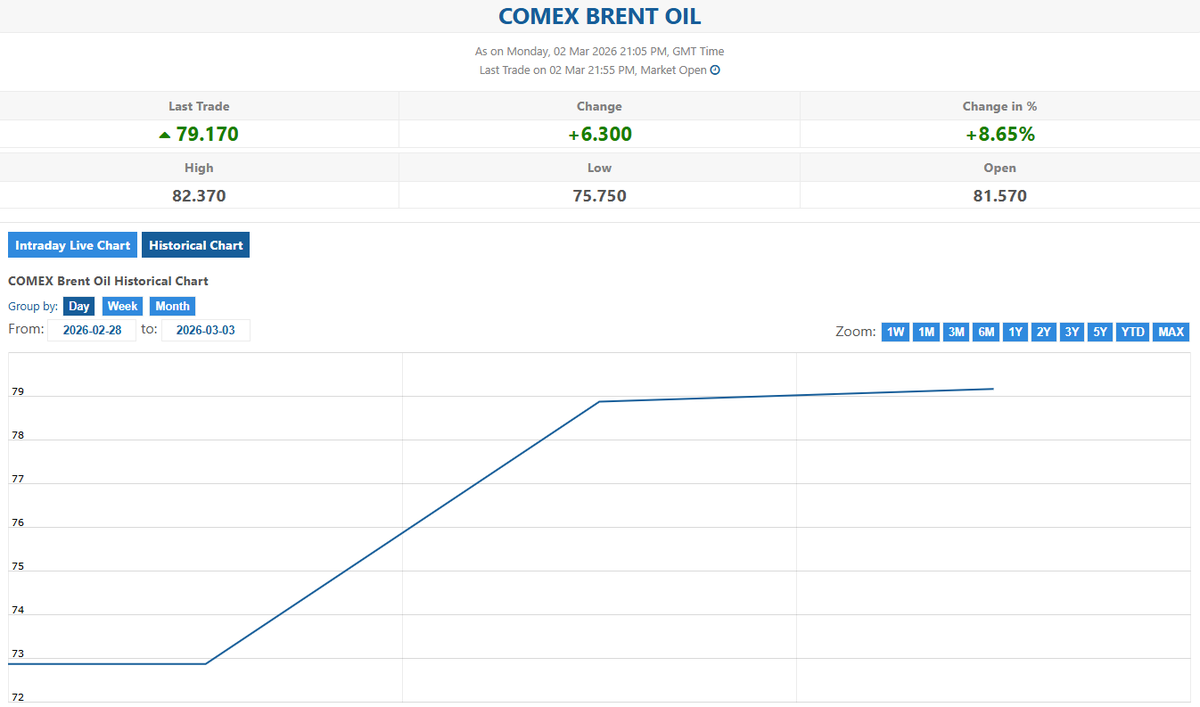Switch to Historical Chart tab

tap(196, 245)
